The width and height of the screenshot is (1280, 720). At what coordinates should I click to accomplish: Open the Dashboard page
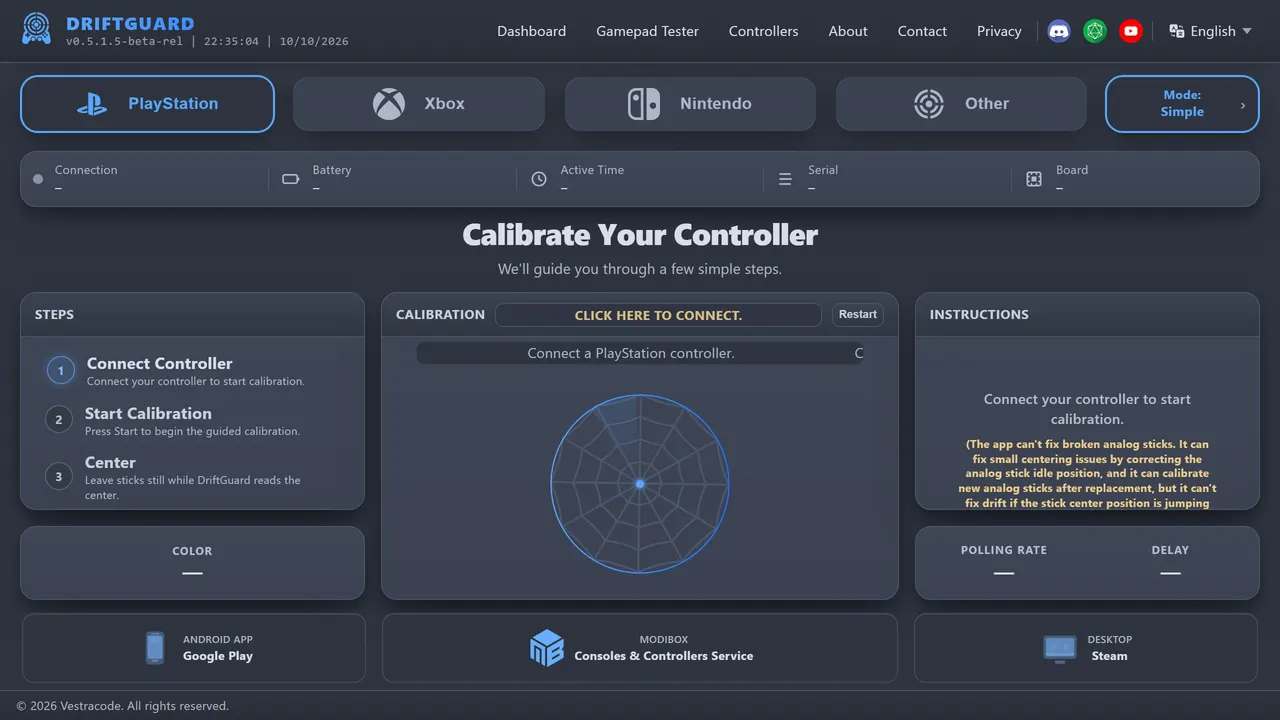click(531, 31)
